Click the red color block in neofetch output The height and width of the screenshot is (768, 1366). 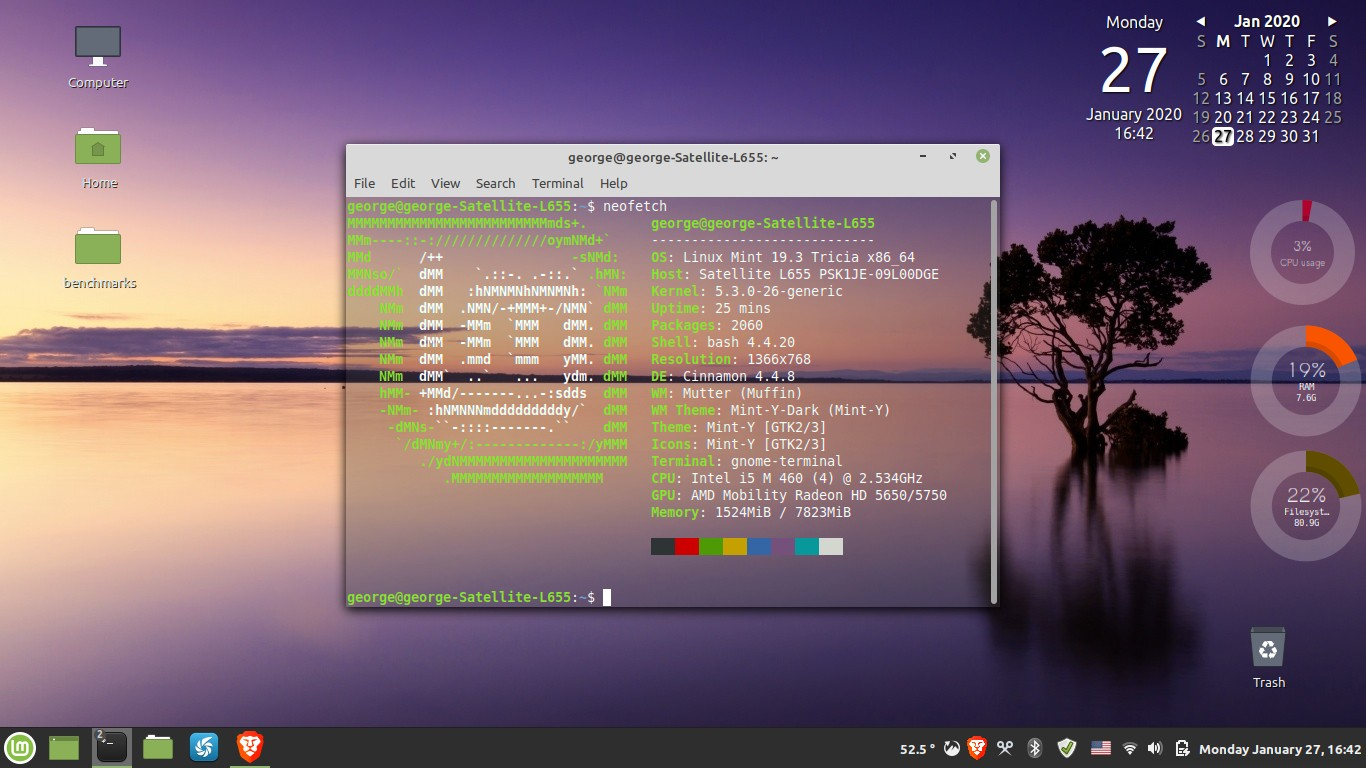point(686,546)
